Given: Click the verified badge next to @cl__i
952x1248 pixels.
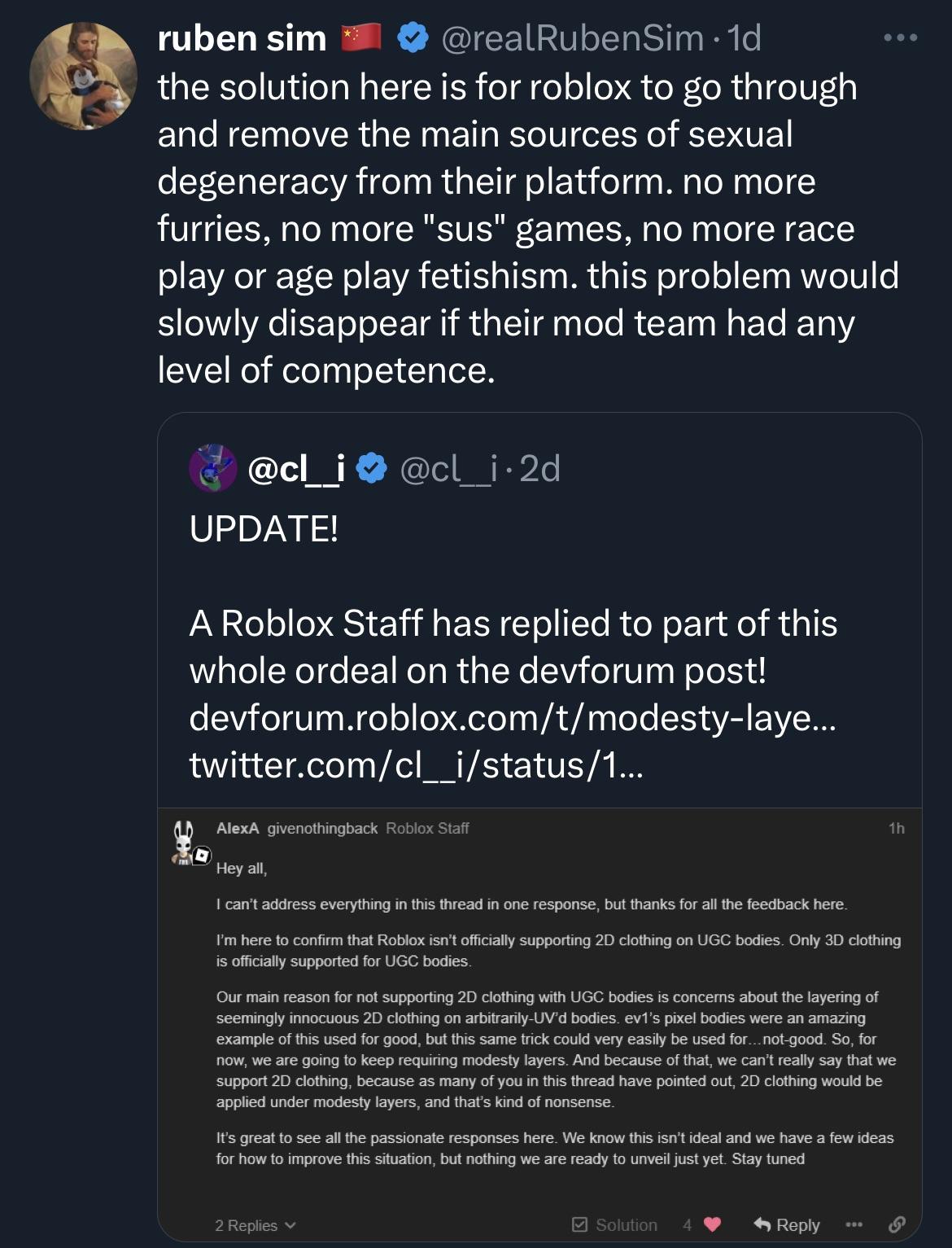Looking at the screenshot, I should coord(372,468).
